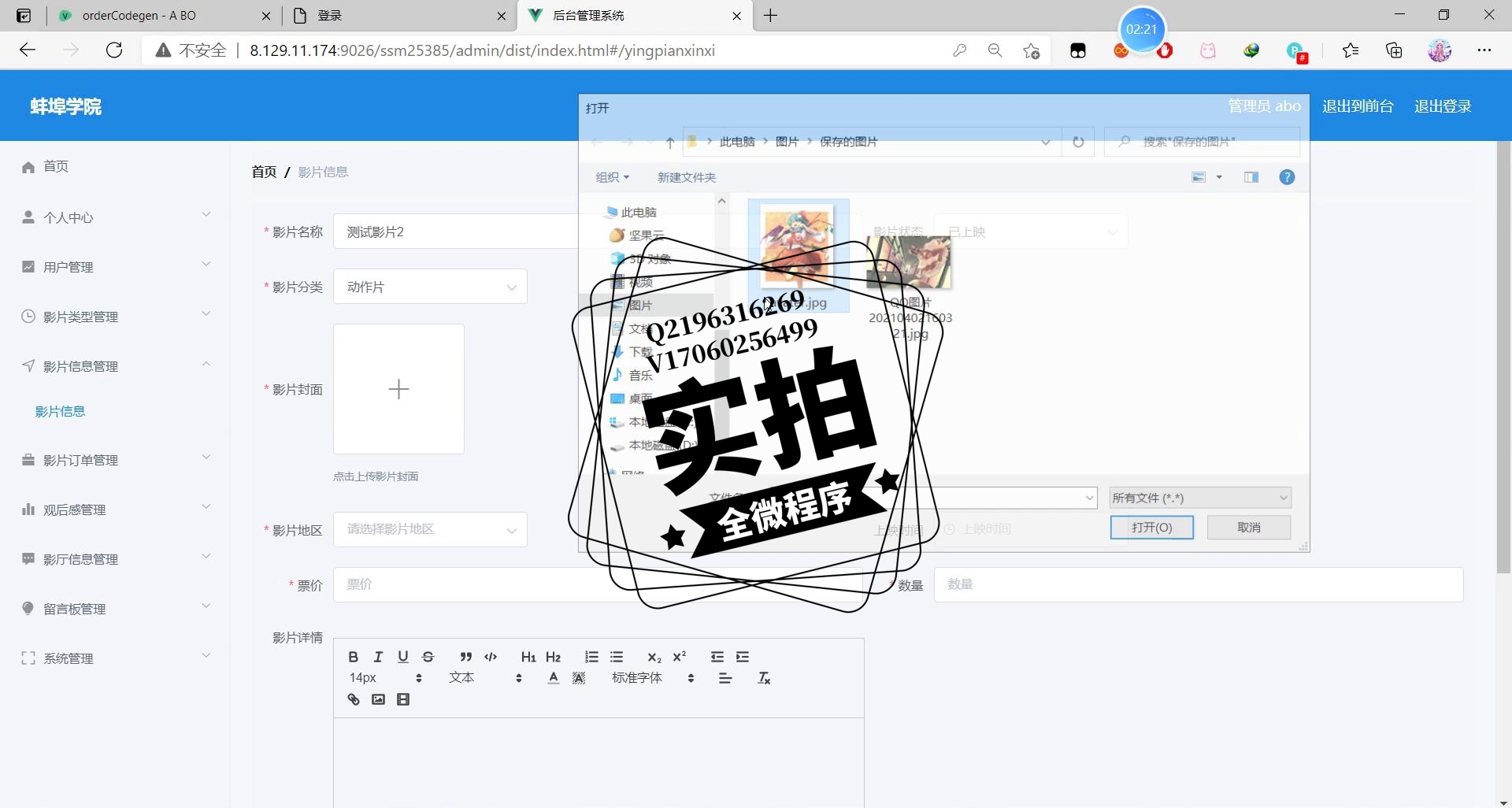Click upload plus box for 影片封面
The image size is (1512, 808).
[x=398, y=389]
